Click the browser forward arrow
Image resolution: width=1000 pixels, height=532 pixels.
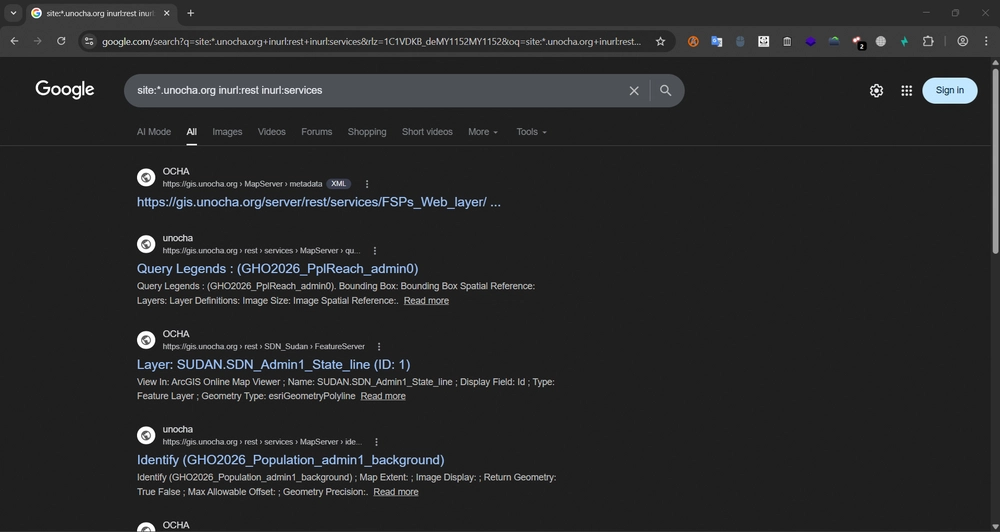[x=38, y=41]
